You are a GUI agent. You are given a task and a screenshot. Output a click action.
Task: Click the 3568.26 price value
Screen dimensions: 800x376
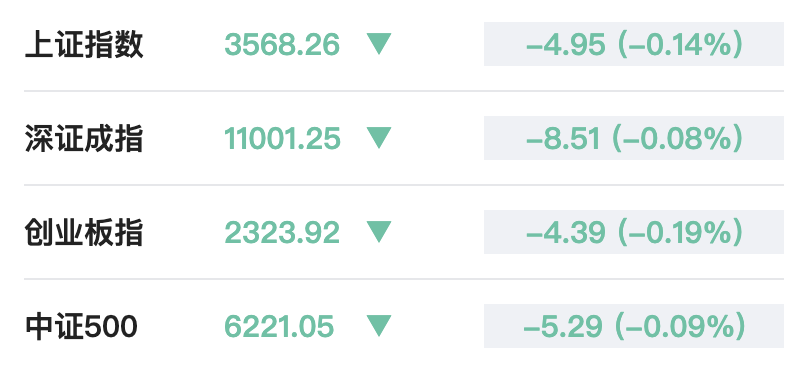coord(282,44)
